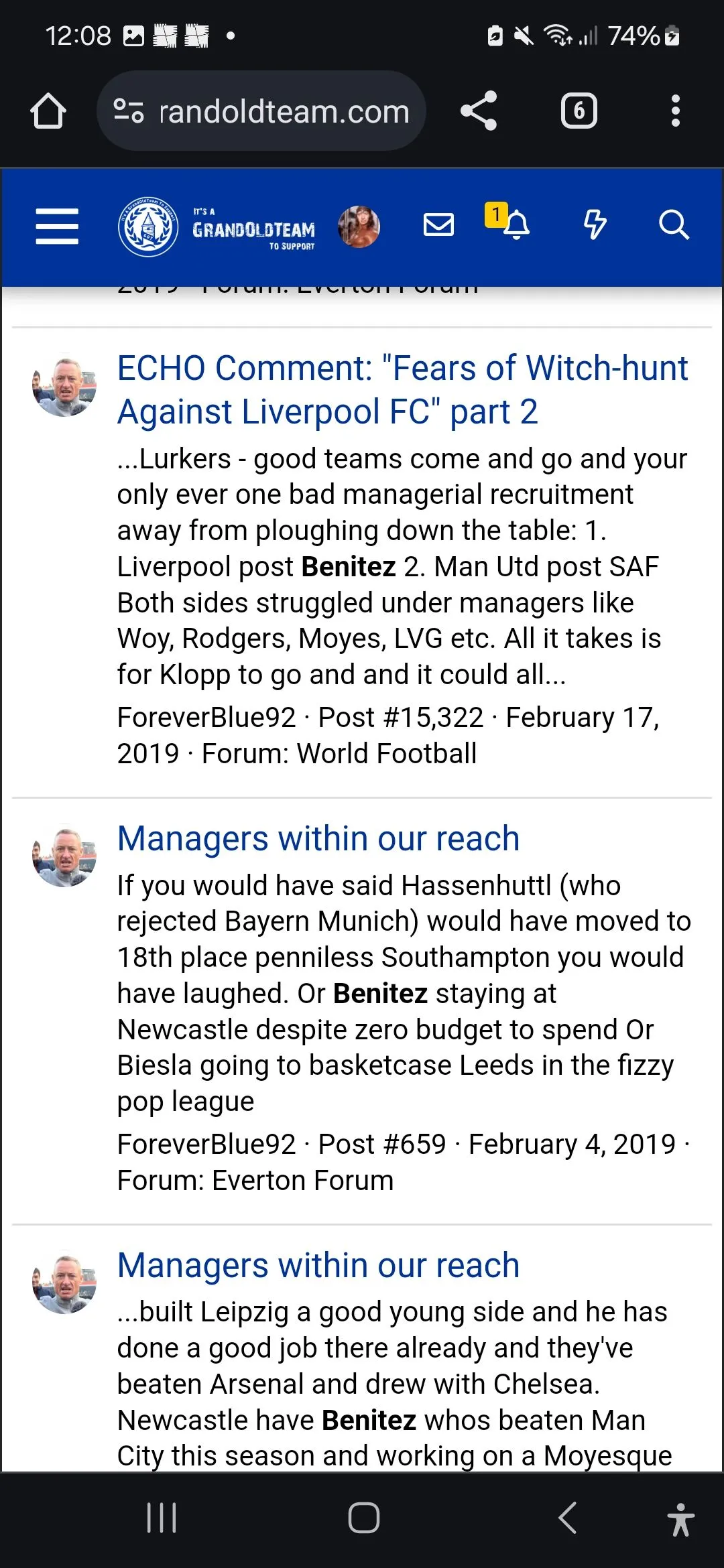Open the inbox envelope icon

(439, 225)
